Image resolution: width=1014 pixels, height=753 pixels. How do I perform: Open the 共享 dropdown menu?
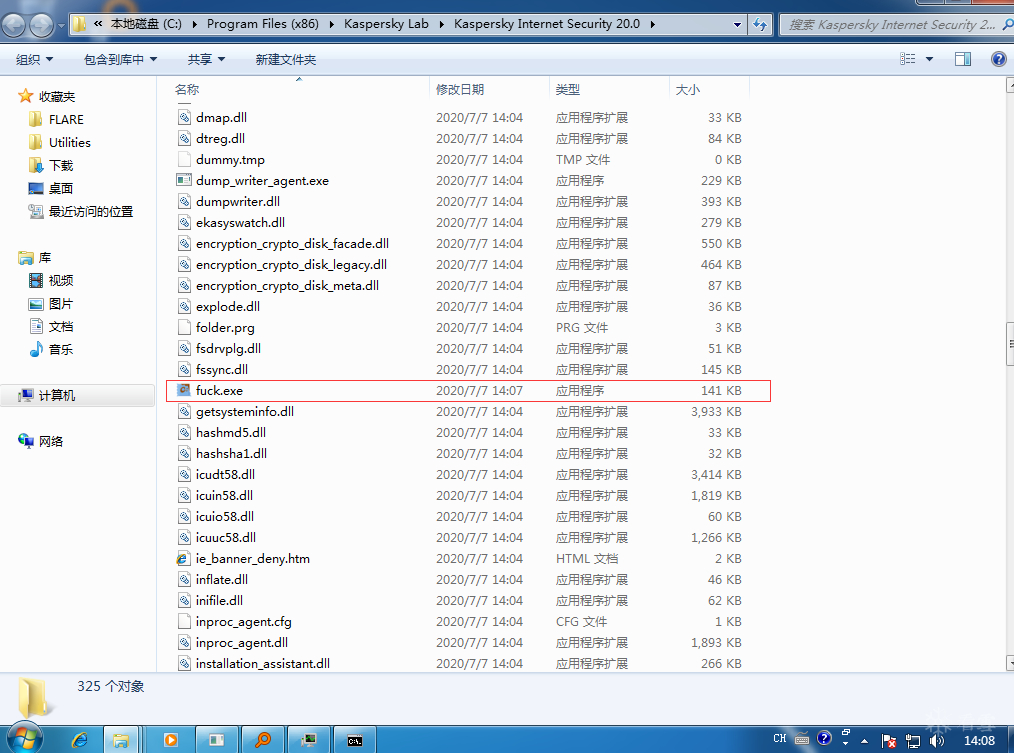pyautogui.click(x=206, y=60)
